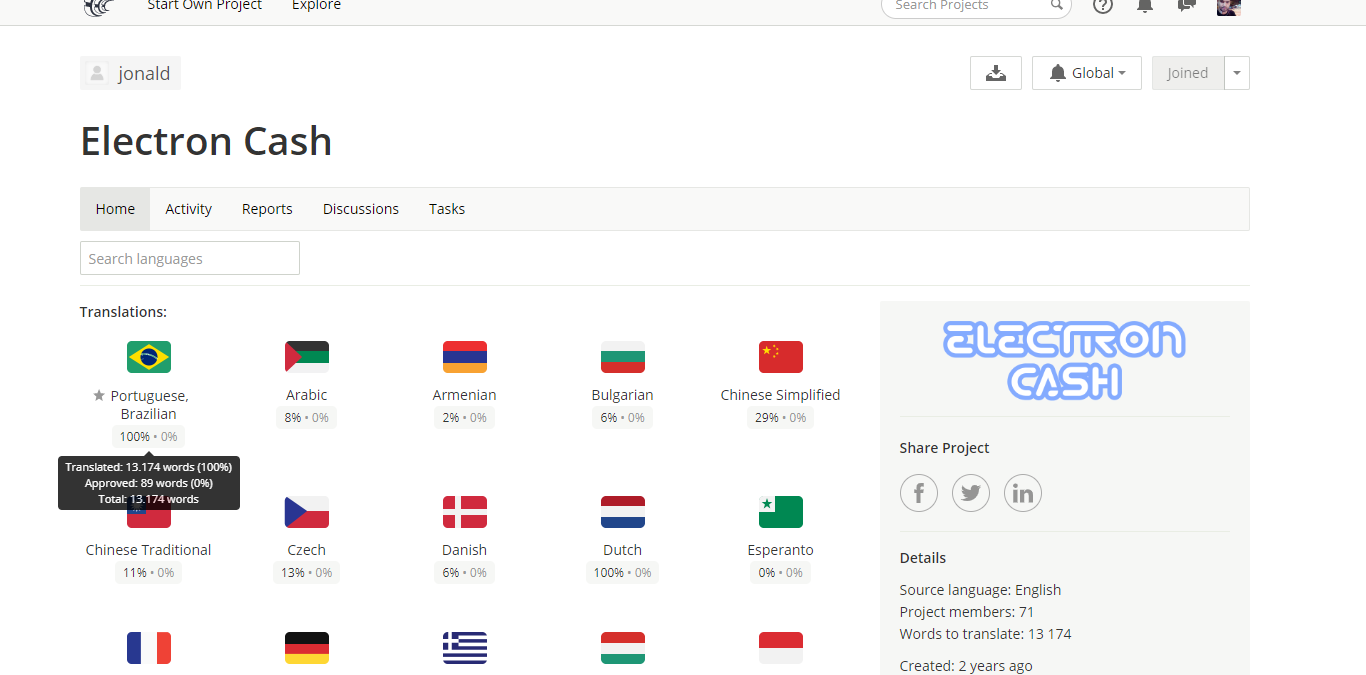Focus the Search languages input
Image resolution: width=1366 pixels, height=675 pixels.
[190, 258]
